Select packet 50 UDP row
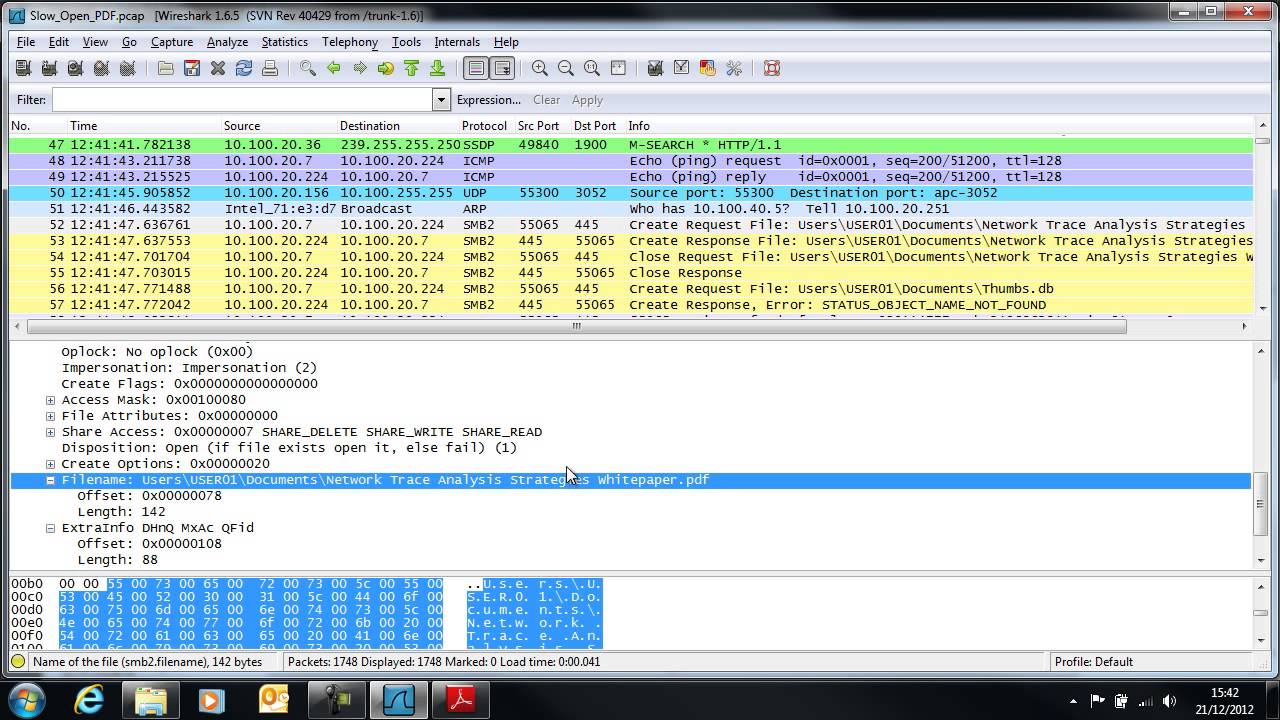The height and width of the screenshot is (720, 1280). coord(632,193)
